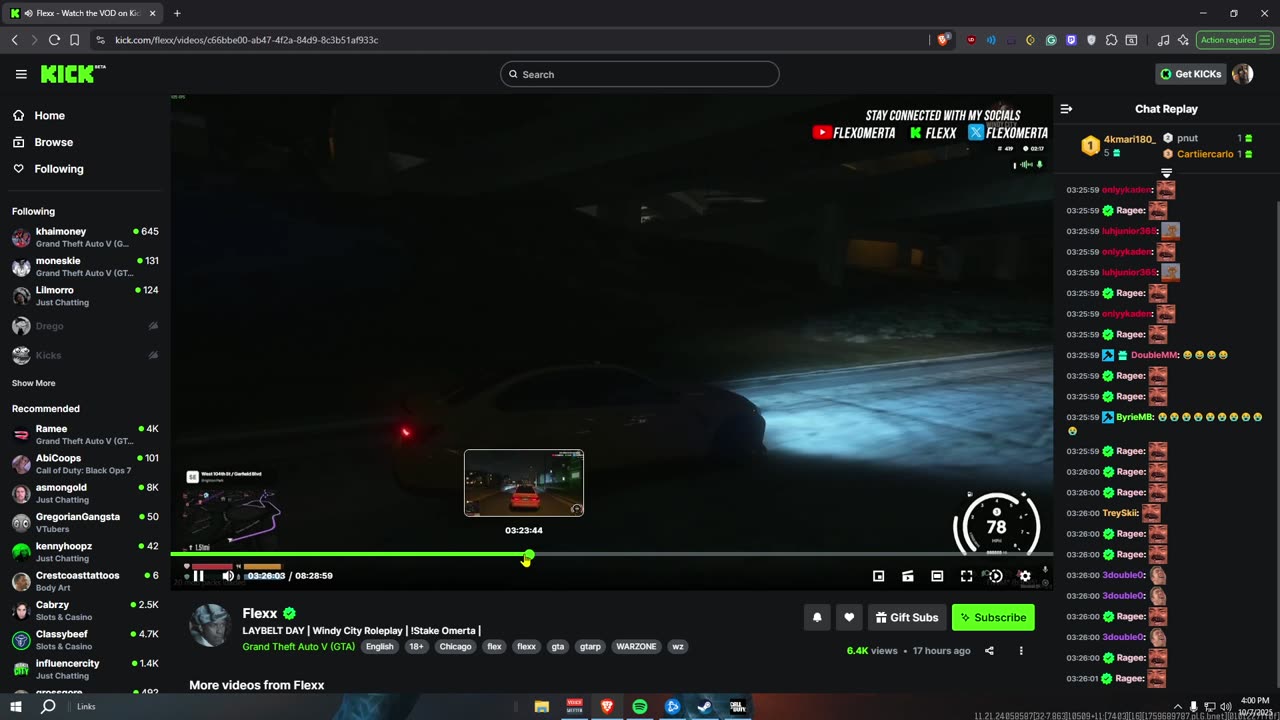Collapse the Chat Replay panel
The image size is (1280, 720).
[x=1066, y=109]
